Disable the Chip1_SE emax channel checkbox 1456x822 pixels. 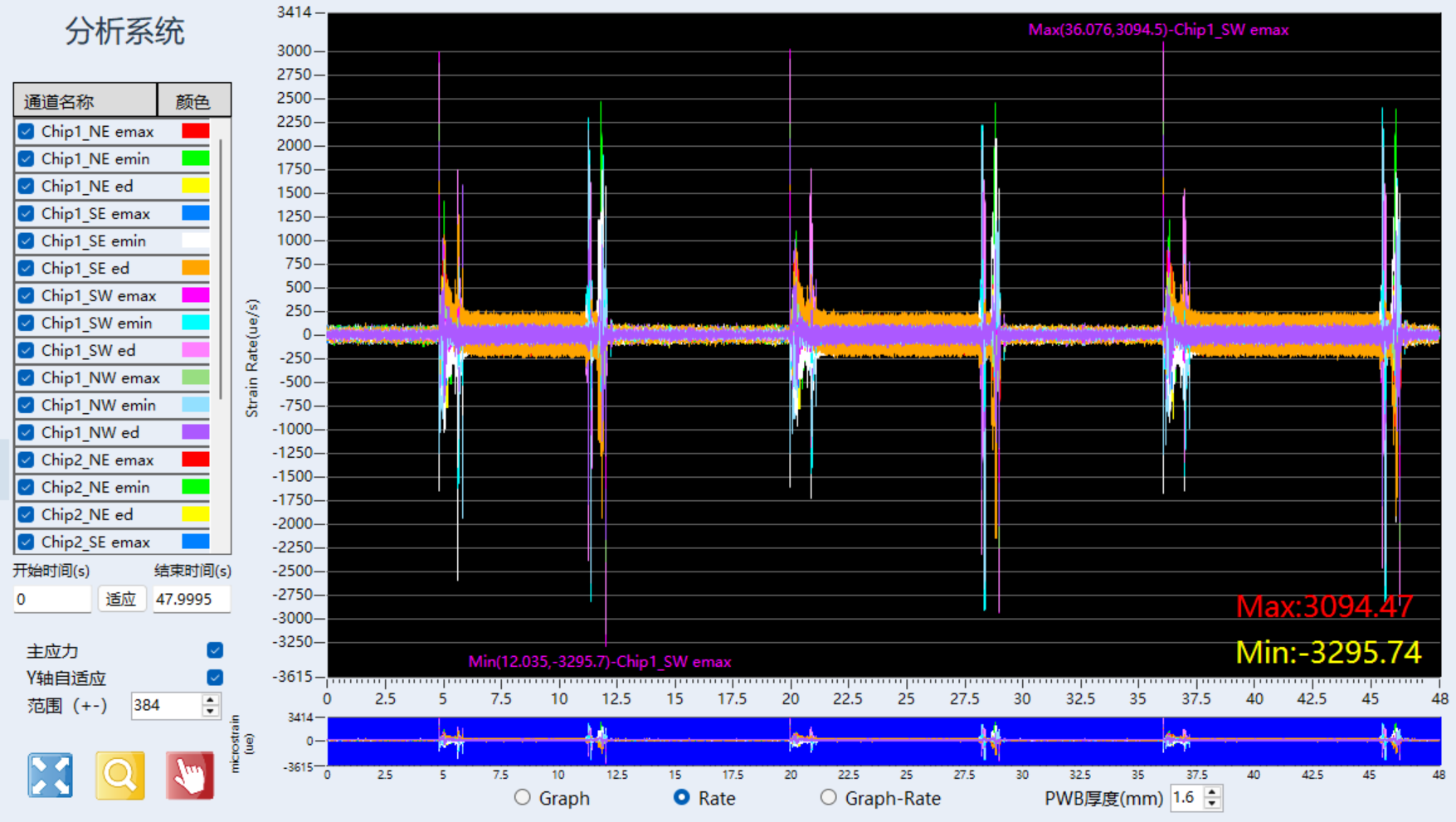[27, 213]
